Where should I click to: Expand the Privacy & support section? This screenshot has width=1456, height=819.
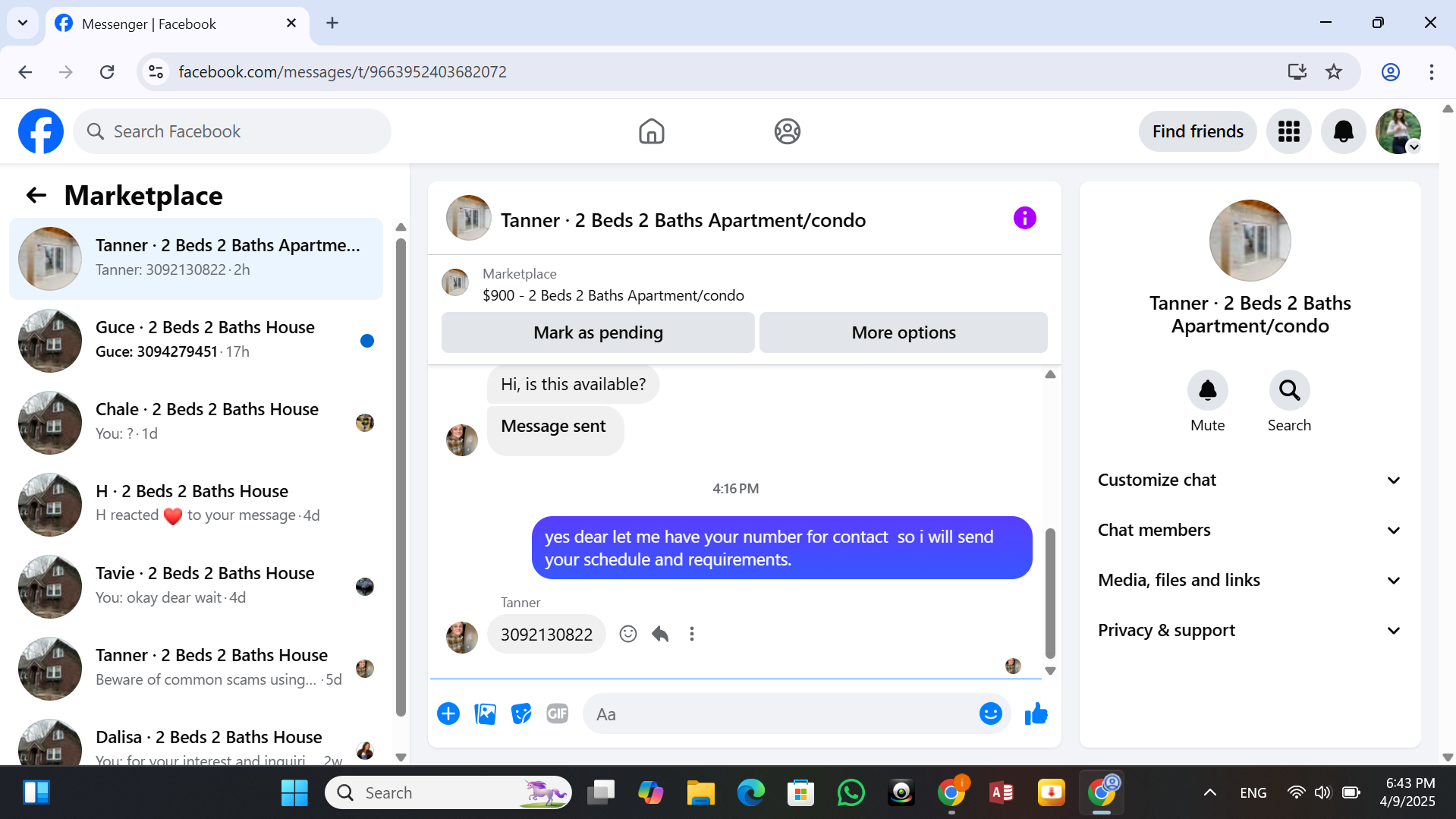tap(1250, 630)
